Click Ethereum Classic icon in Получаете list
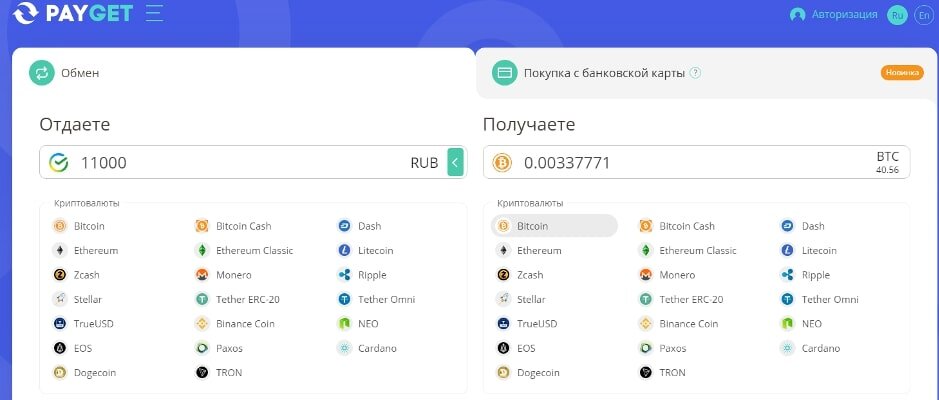Screen dimensions: 939x400 [646, 250]
